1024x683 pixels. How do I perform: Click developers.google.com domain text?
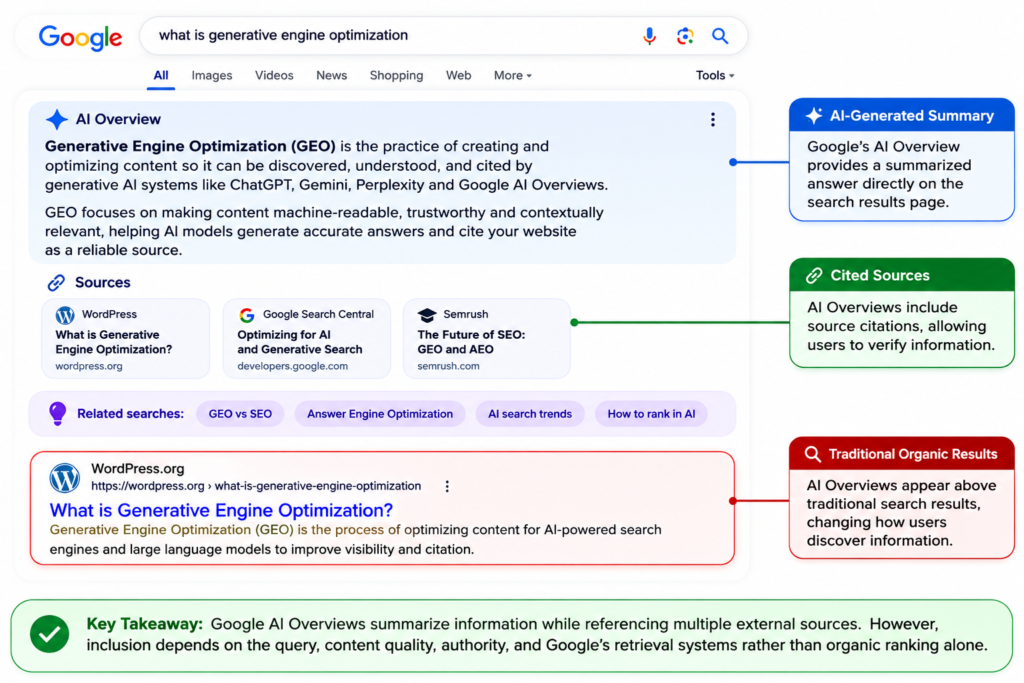pyautogui.click(x=293, y=366)
